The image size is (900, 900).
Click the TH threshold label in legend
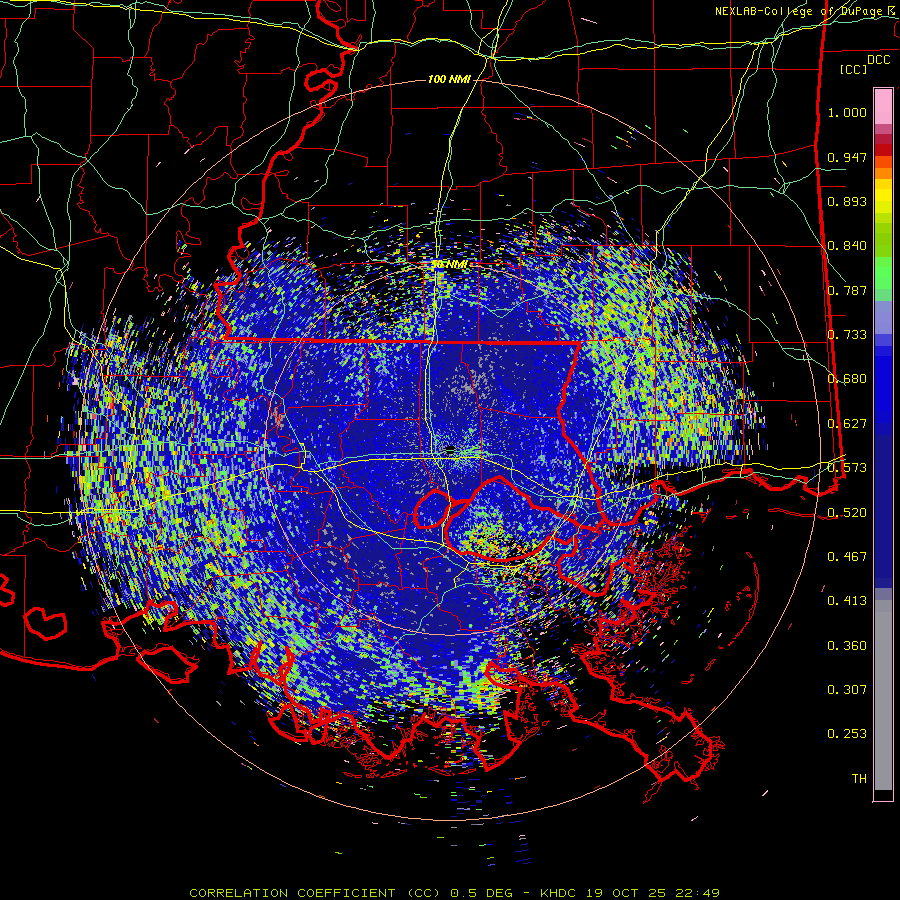859,779
